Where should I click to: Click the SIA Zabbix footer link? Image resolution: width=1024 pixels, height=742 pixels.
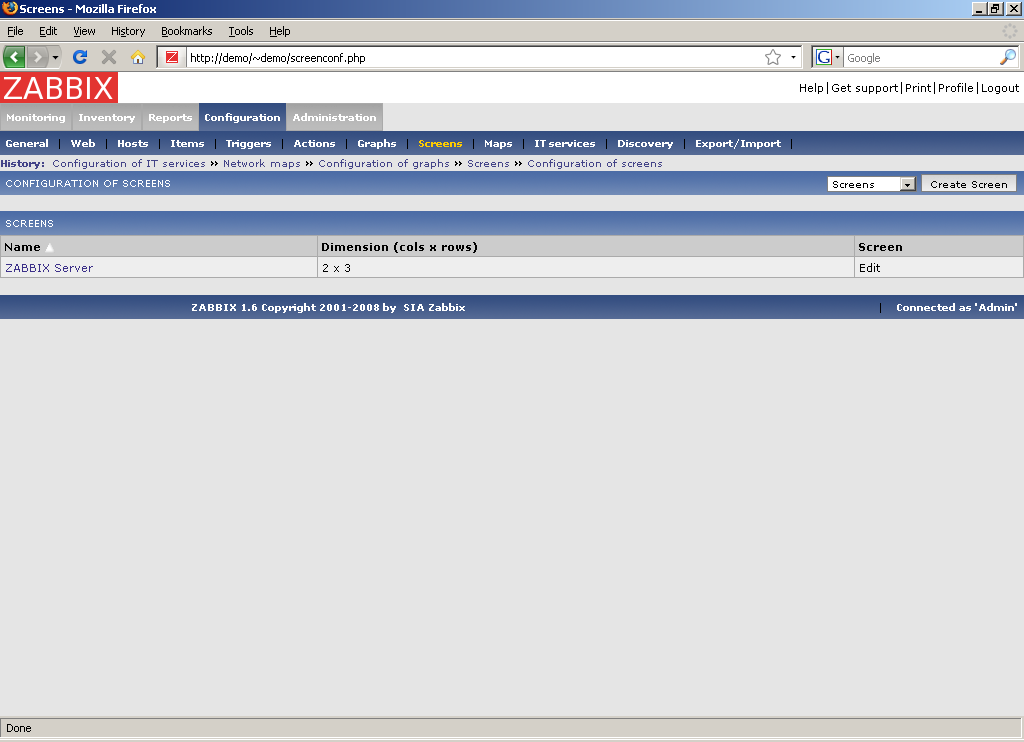(434, 307)
